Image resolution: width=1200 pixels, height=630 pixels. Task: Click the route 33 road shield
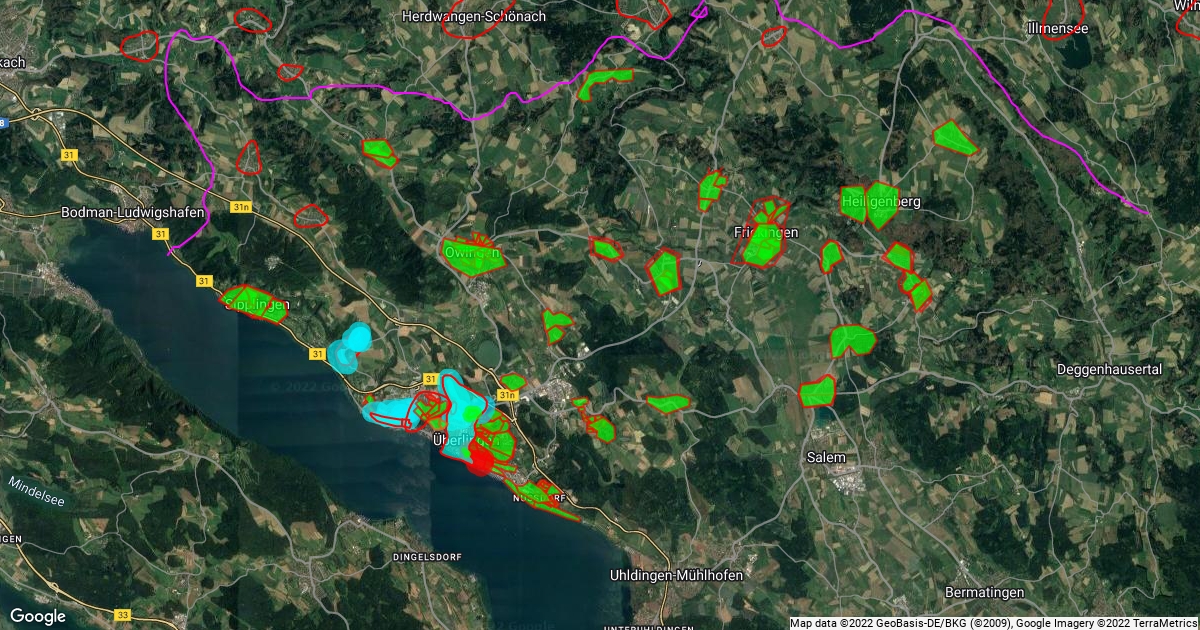point(122,614)
